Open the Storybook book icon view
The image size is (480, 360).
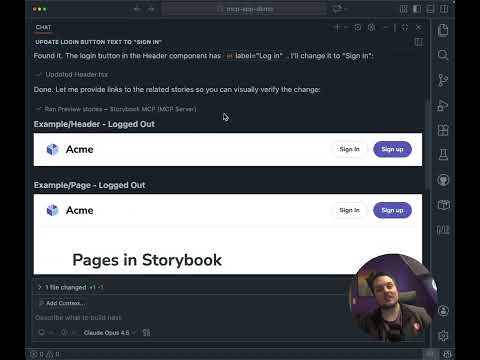coord(443,205)
